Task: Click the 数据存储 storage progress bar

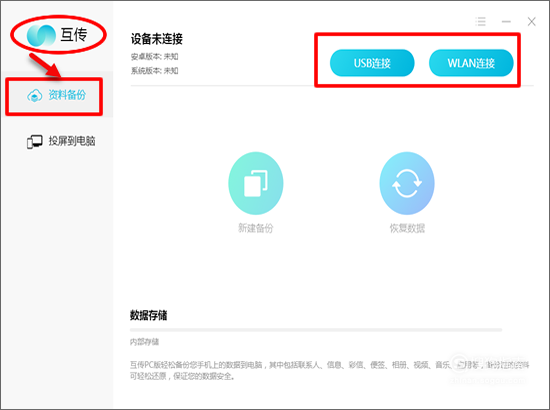Action: point(316,330)
